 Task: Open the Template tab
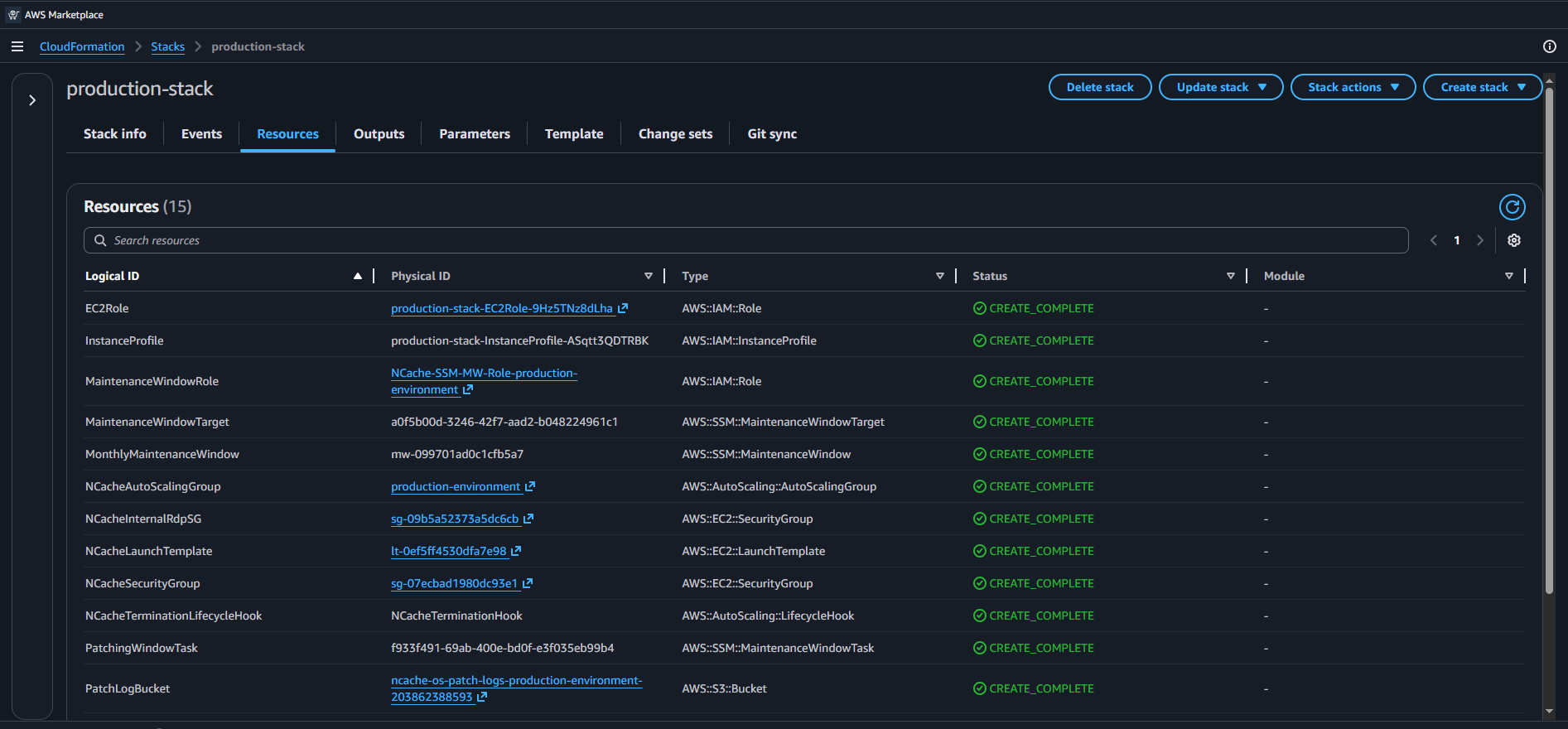pyautogui.click(x=574, y=133)
